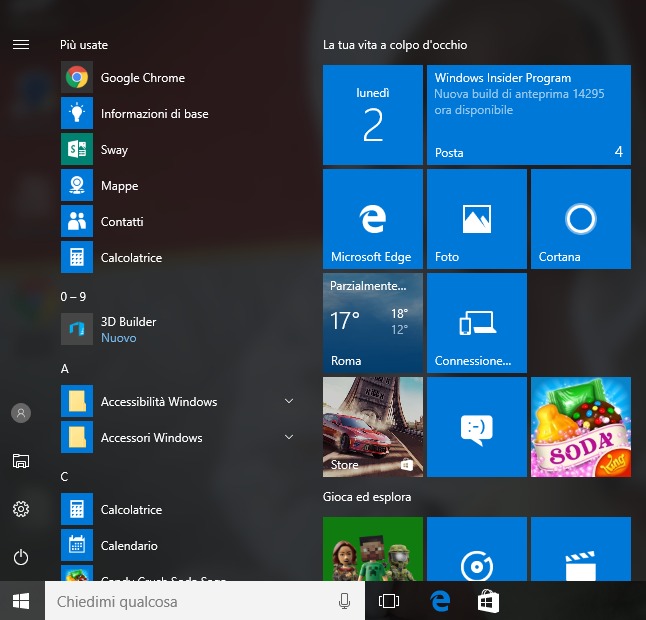Open Calcolatrice under Più usate
646x620 pixels.
[178, 257]
